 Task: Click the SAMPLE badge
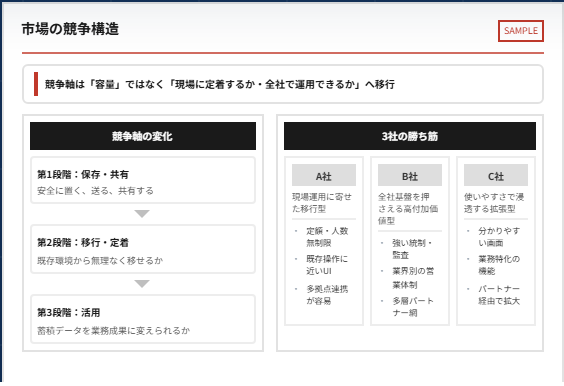[520, 31]
